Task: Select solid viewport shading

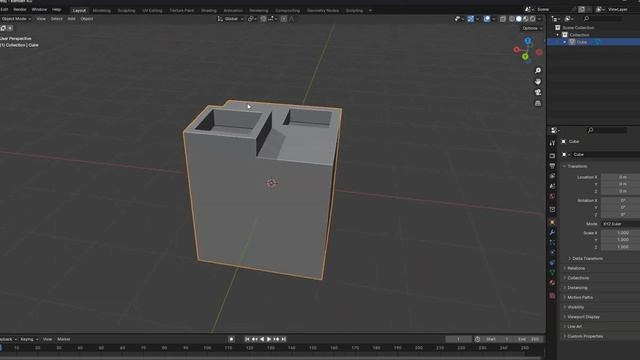Action: pos(519,19)
